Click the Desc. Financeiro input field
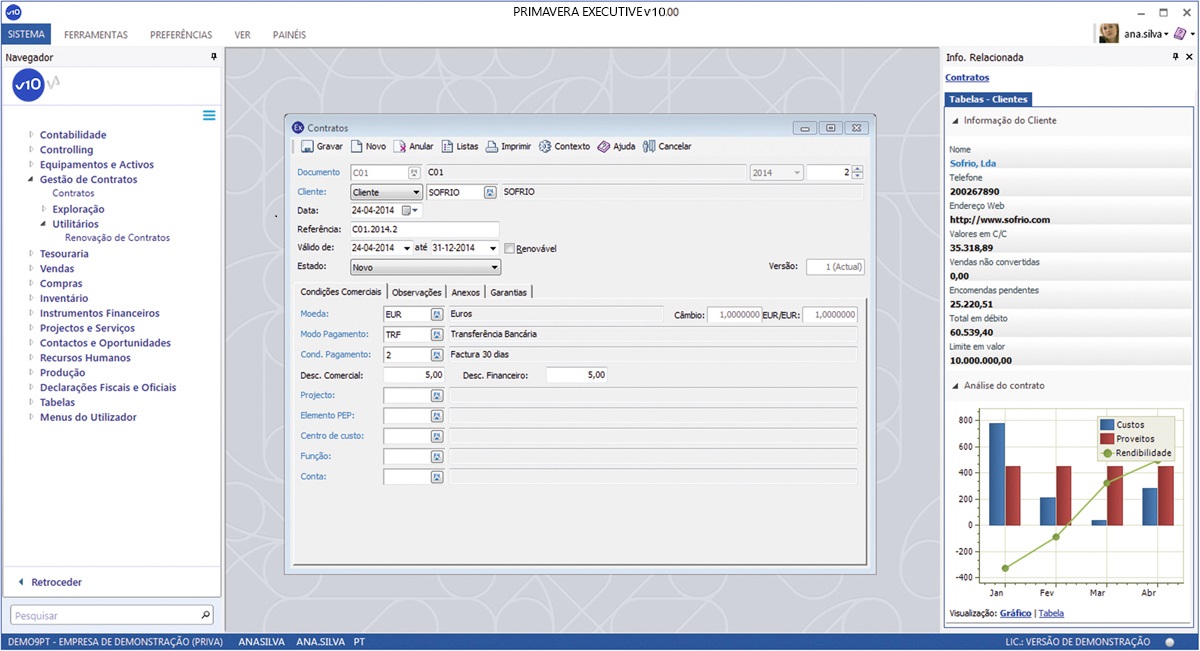1200x651 pixels. pos(576,375)
